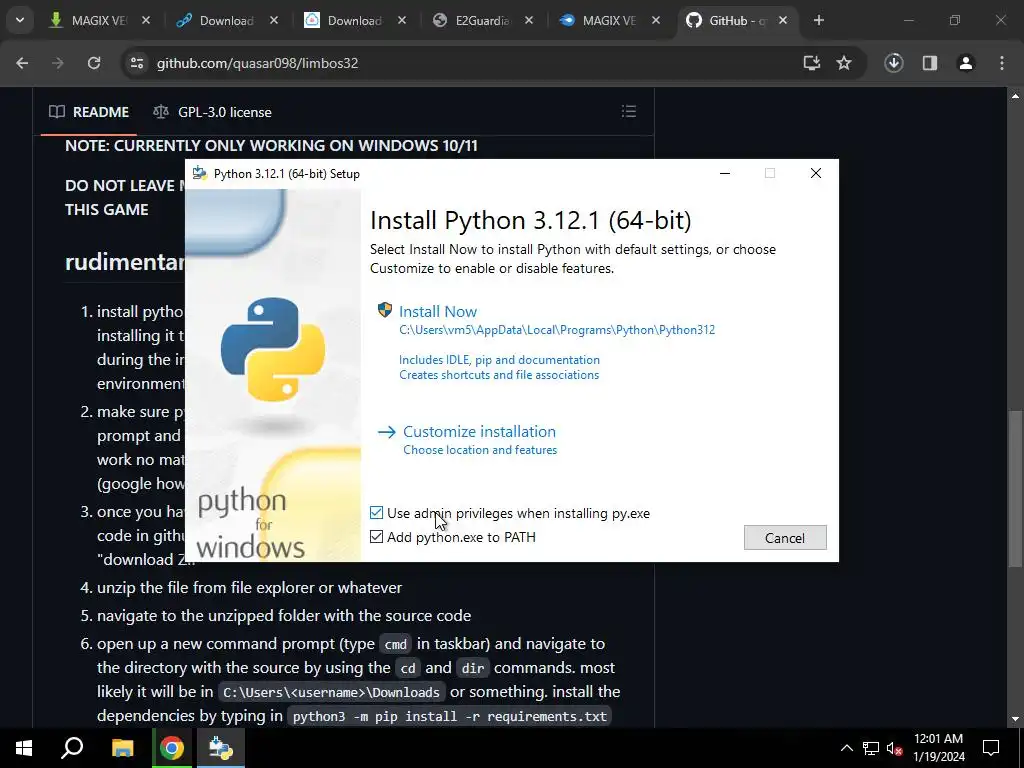Screen dimensions: 1024x768
Task: Click Chrome icon in taskbar
Action: pos(172,748)
